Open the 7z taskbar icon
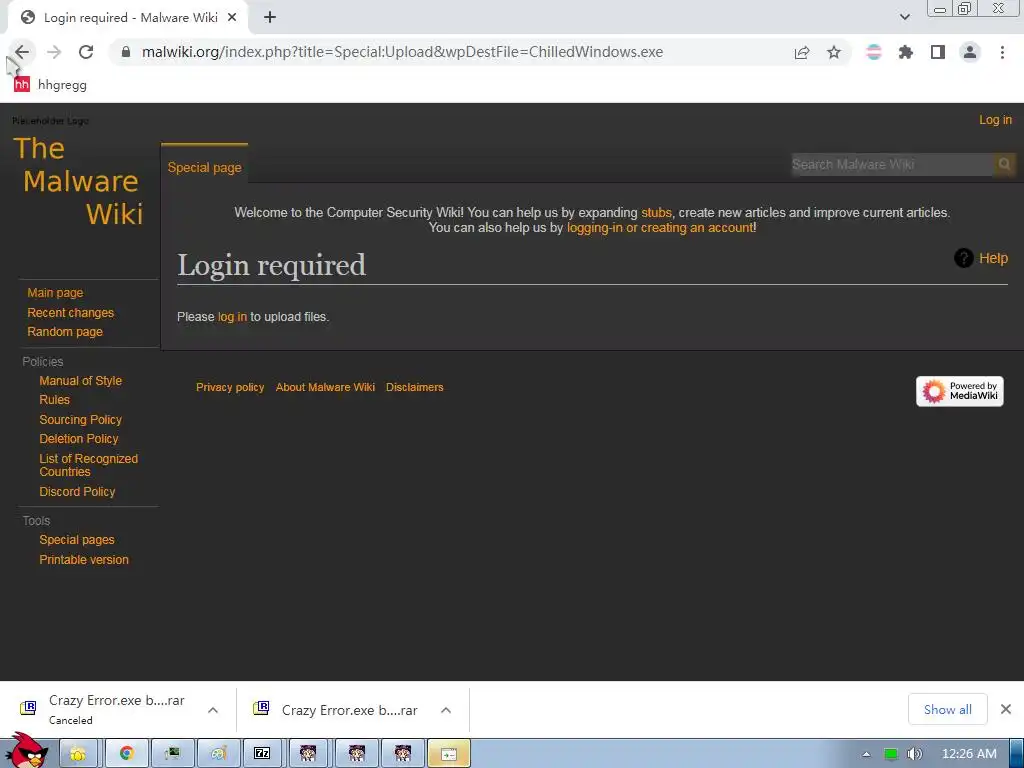The height and width of the screenshot is (768, 1024). coord(262,754)
